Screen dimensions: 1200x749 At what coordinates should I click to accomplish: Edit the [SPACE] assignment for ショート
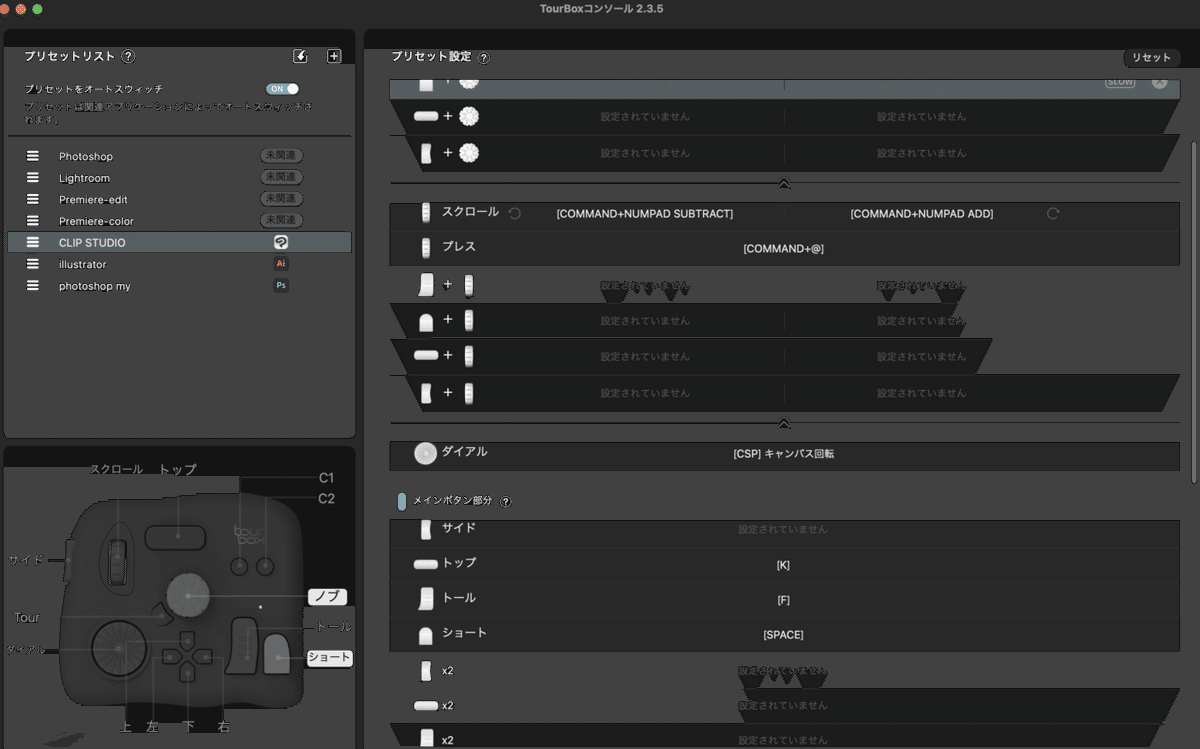coord(784,635)
